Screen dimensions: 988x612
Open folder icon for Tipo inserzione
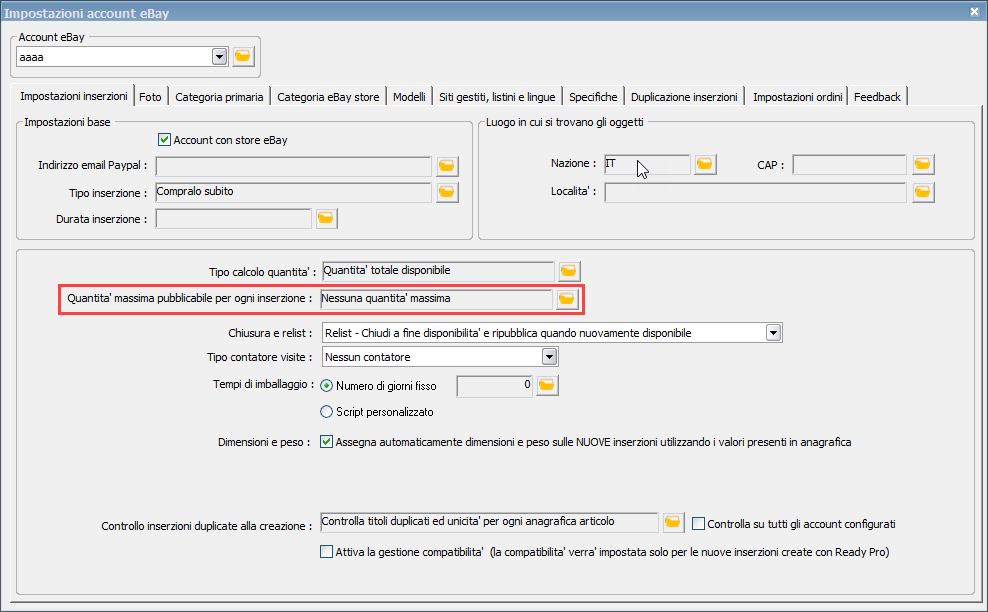click(x=447, y=192)
